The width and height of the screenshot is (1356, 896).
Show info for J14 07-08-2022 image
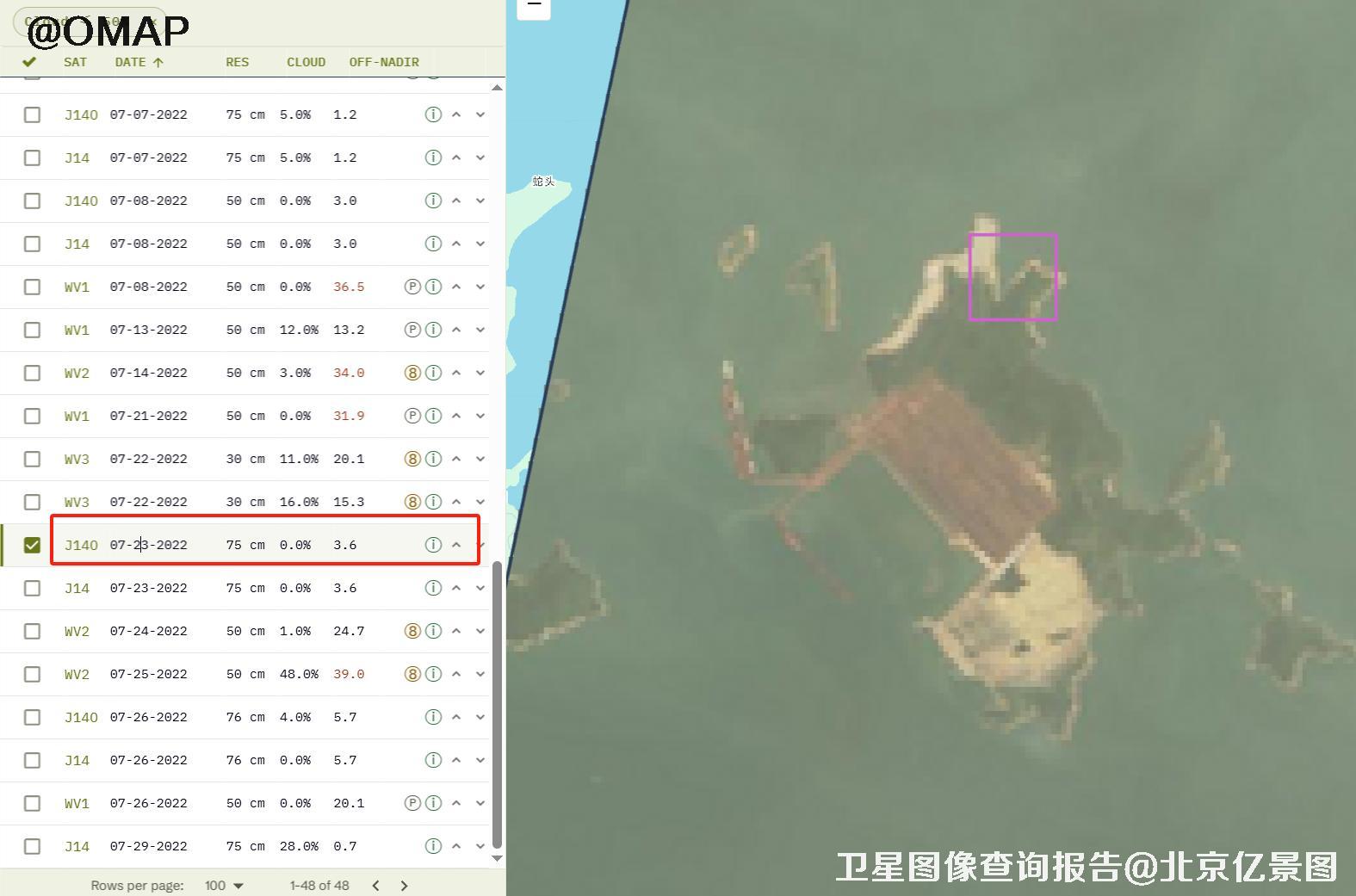click(x=433, y=244)
